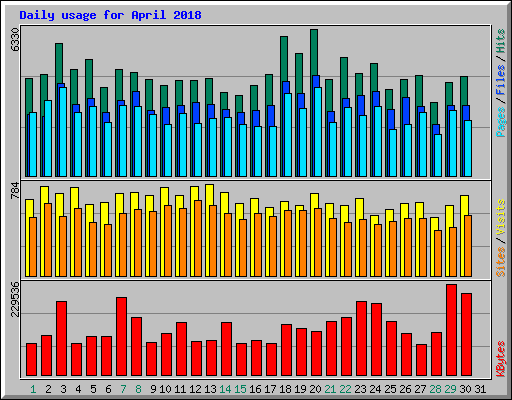This screenshot has height=400, width=512.
Task: Click green day label 8 on the x-axis
Action: pyautogui.click(x=138, y=389)
